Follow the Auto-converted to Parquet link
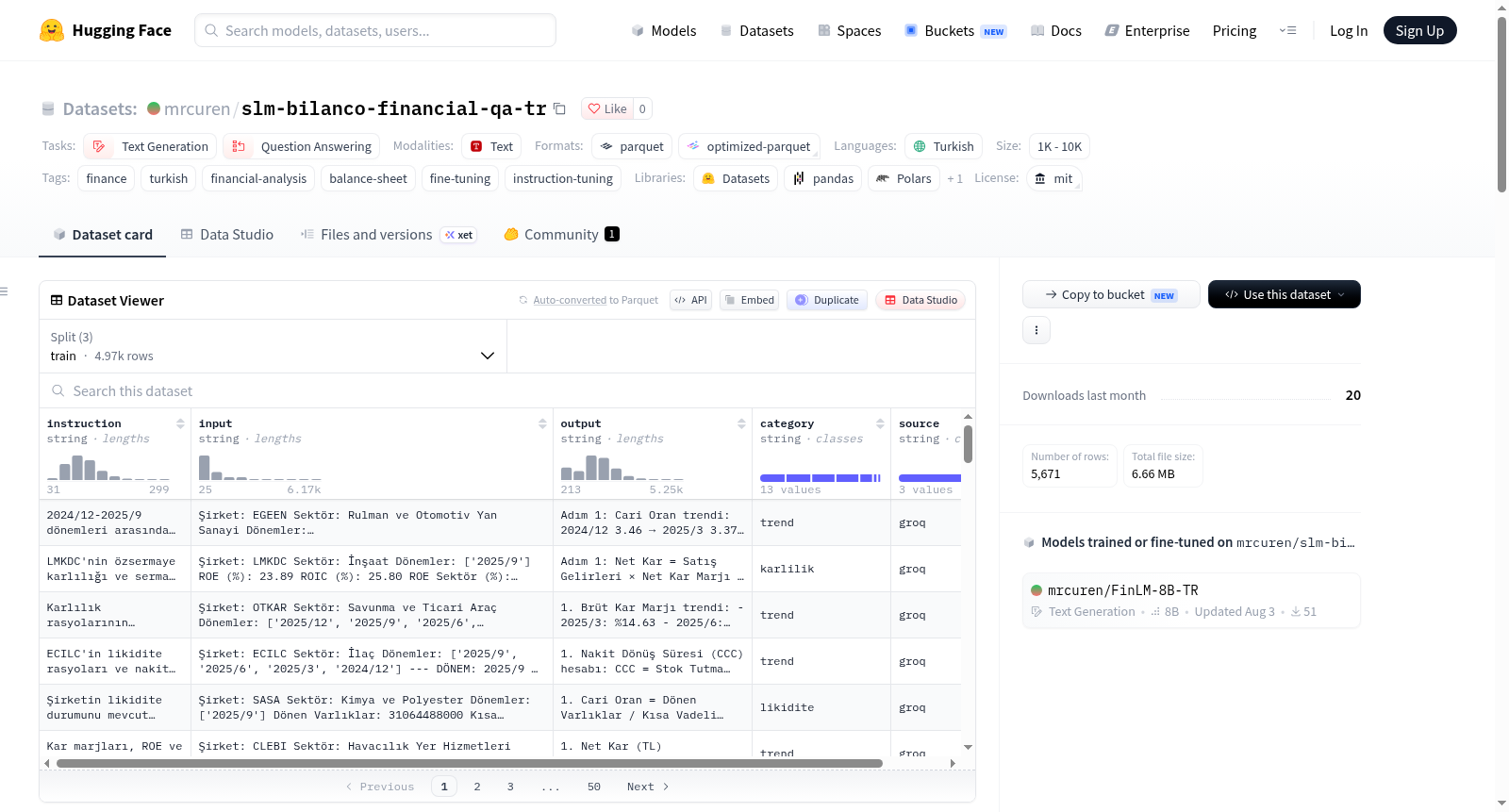1509x812 pixels. (x=570, y=300)
